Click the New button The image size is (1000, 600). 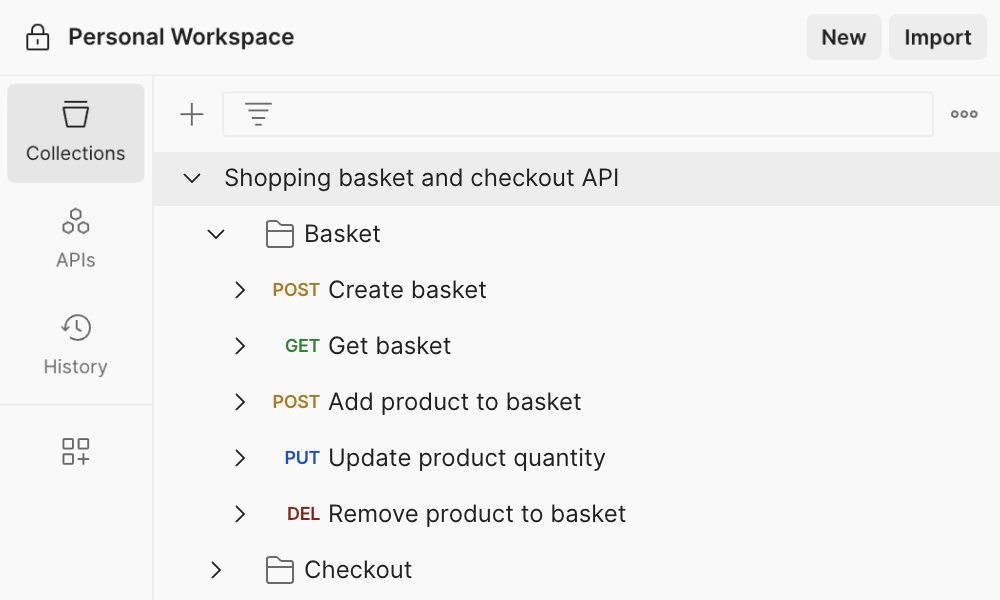tap(843, 38)
